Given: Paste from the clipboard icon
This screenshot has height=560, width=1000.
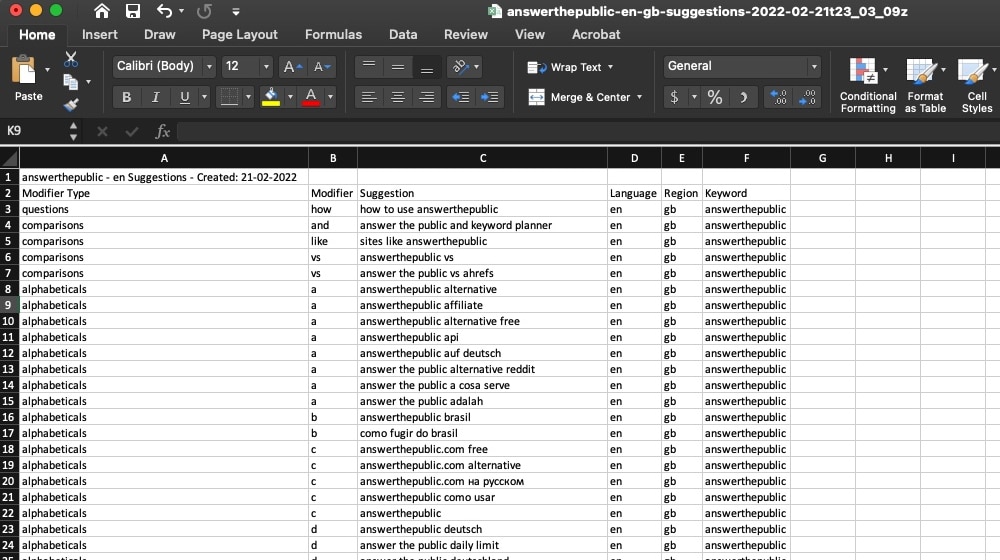Looking at the screenshot, I should 24,70.
